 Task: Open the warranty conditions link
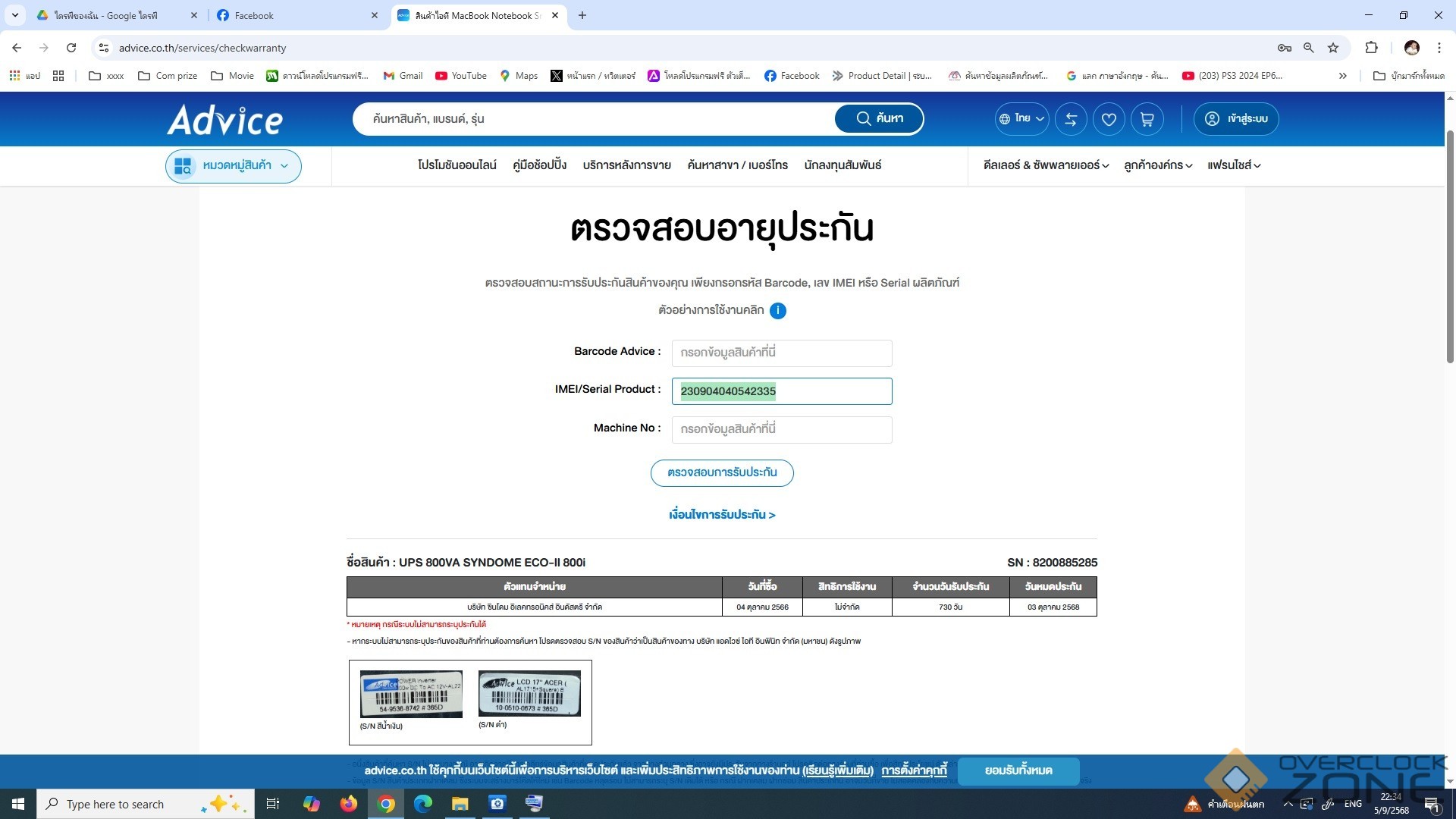pyautogui.click(x=722, y=515)
